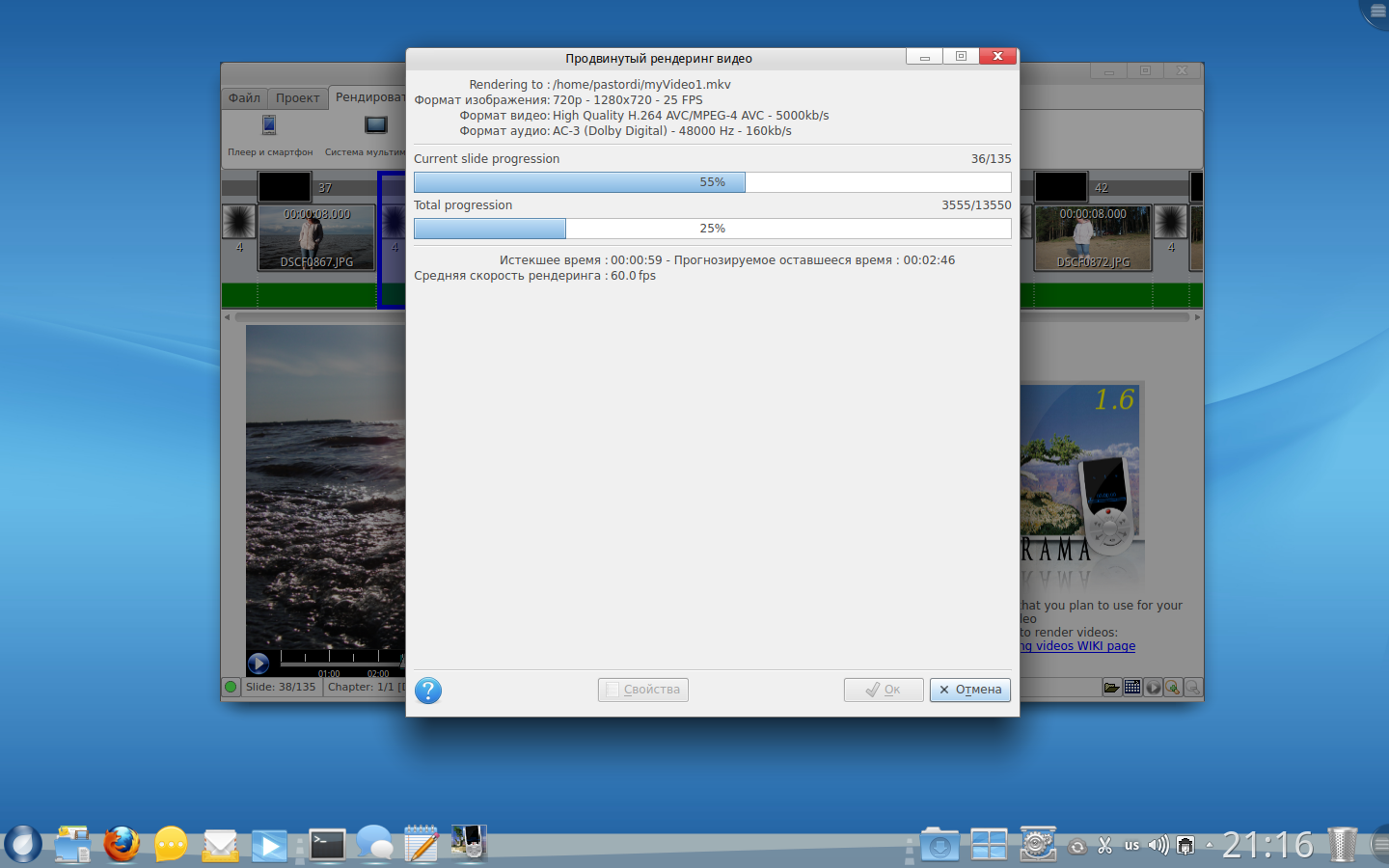Screen dimensions: 1389x868
Task: Open the Проект menu
Action: coord(297,98)
